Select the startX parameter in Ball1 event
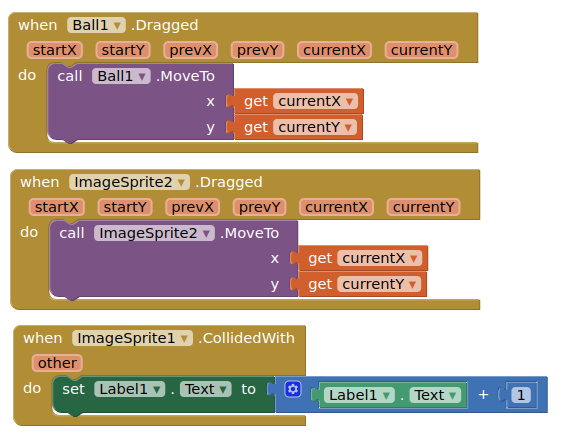562x440 pixels. pyautogui.click(x=55, y=50)
